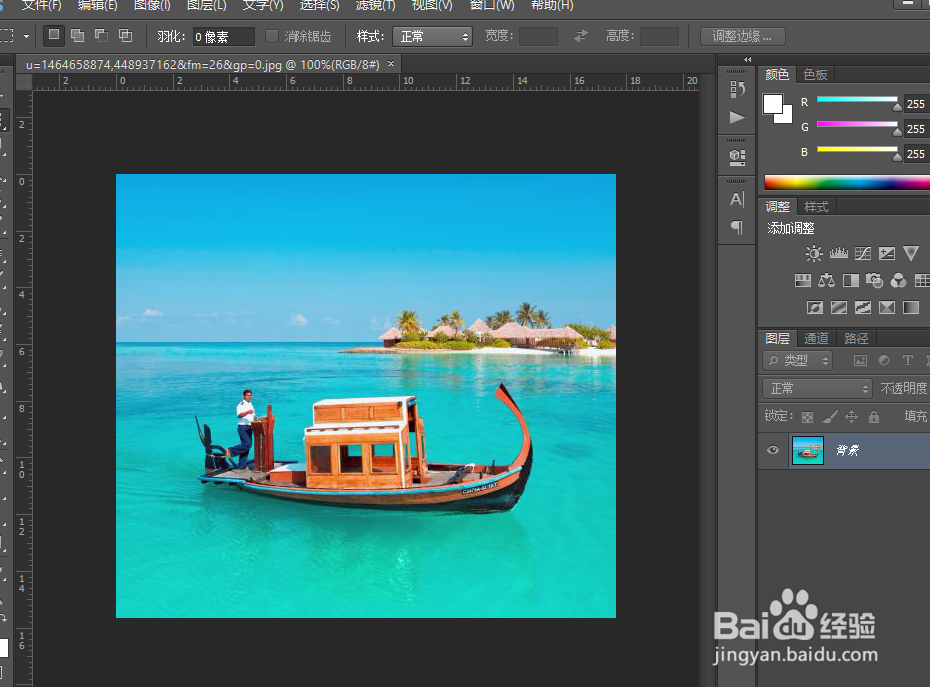Open the 图像(I) Image menu

click(152, 5)
